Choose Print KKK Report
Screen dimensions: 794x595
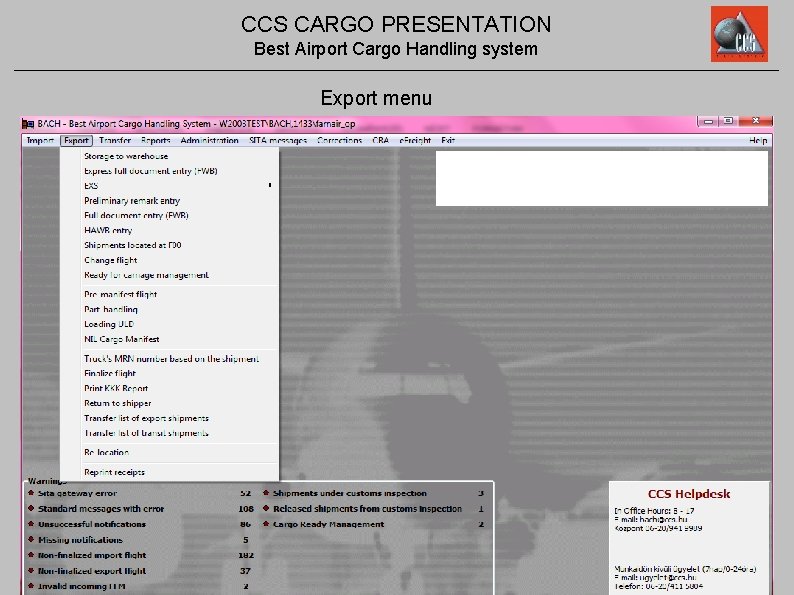(170, 388)
